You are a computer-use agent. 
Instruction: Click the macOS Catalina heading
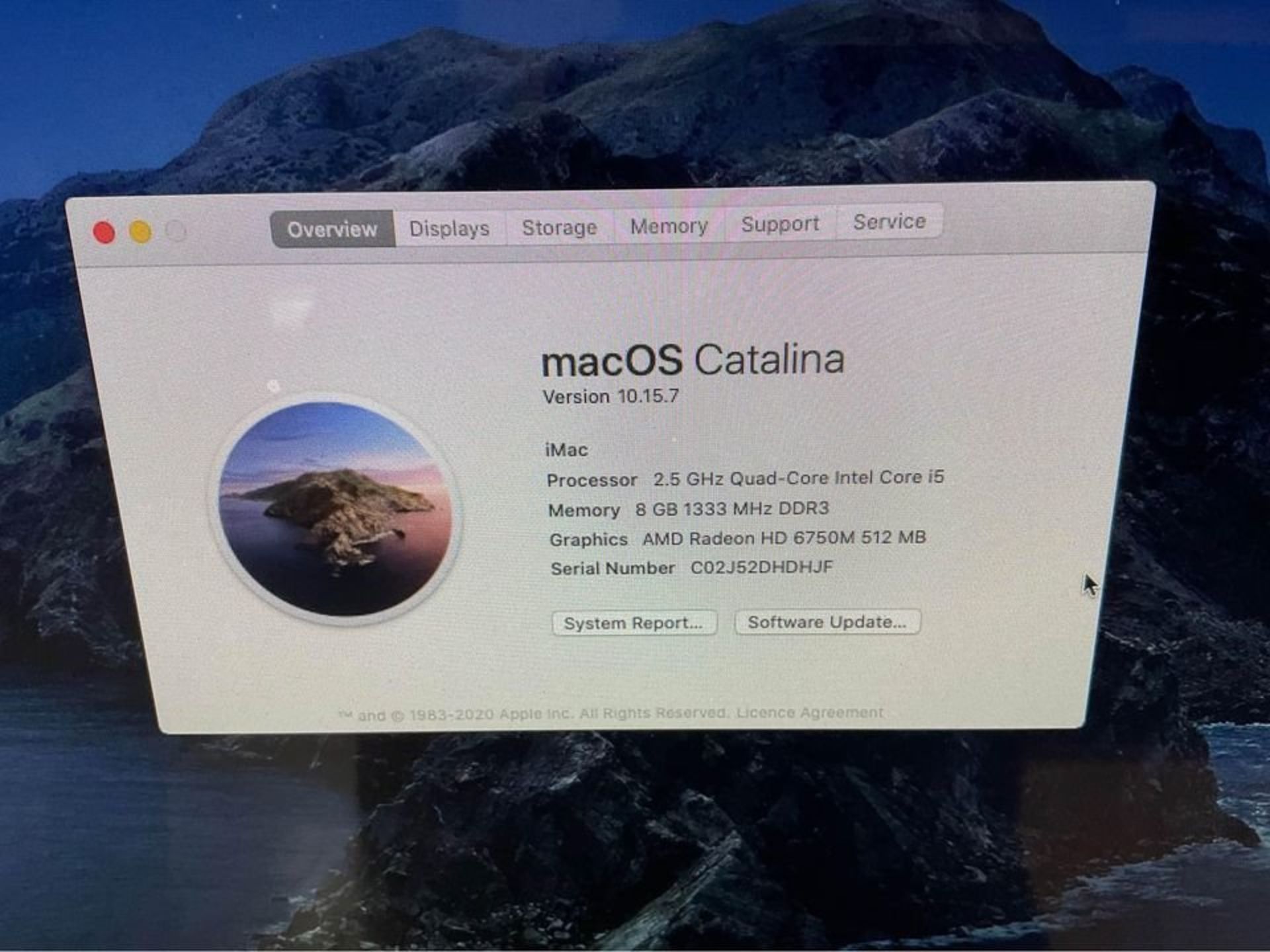693,360
